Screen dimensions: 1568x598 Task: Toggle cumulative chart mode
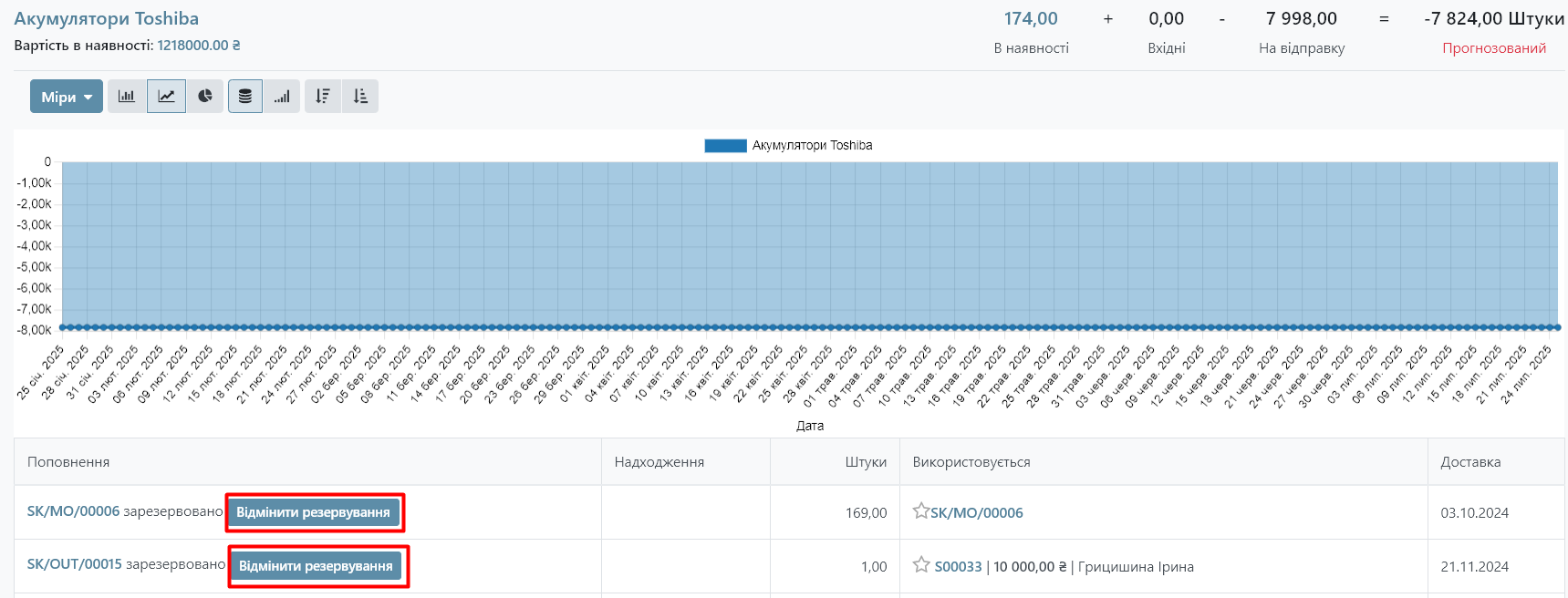point(282,97)
